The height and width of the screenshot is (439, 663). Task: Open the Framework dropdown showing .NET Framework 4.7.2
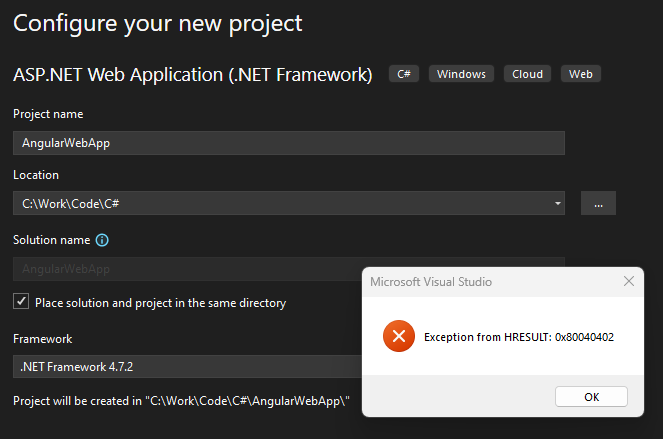point(187,367)
